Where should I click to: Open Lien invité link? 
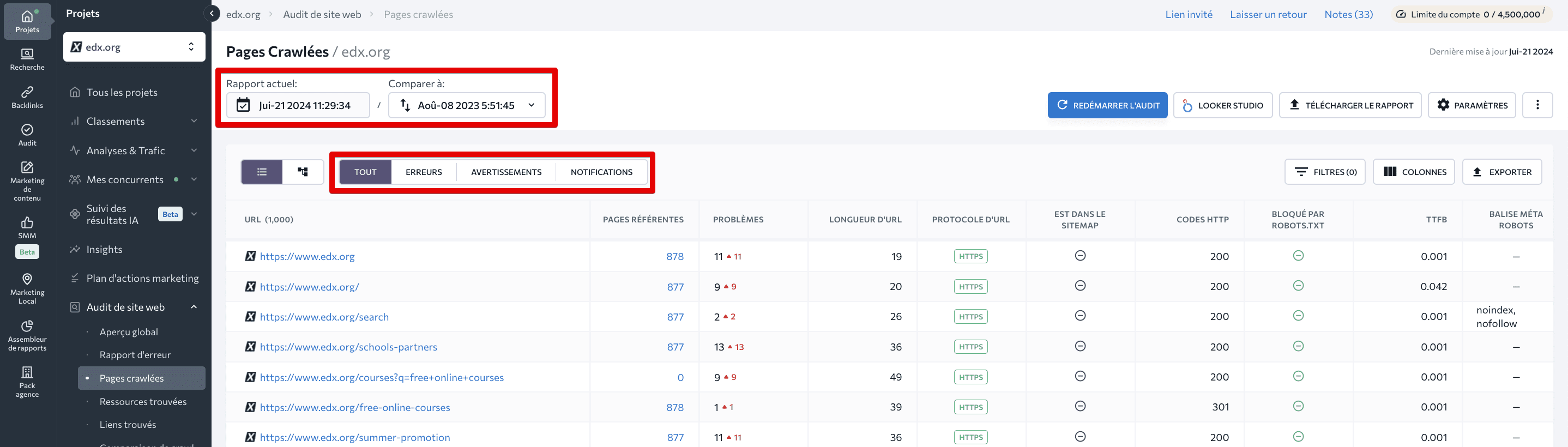[1188, 14]
